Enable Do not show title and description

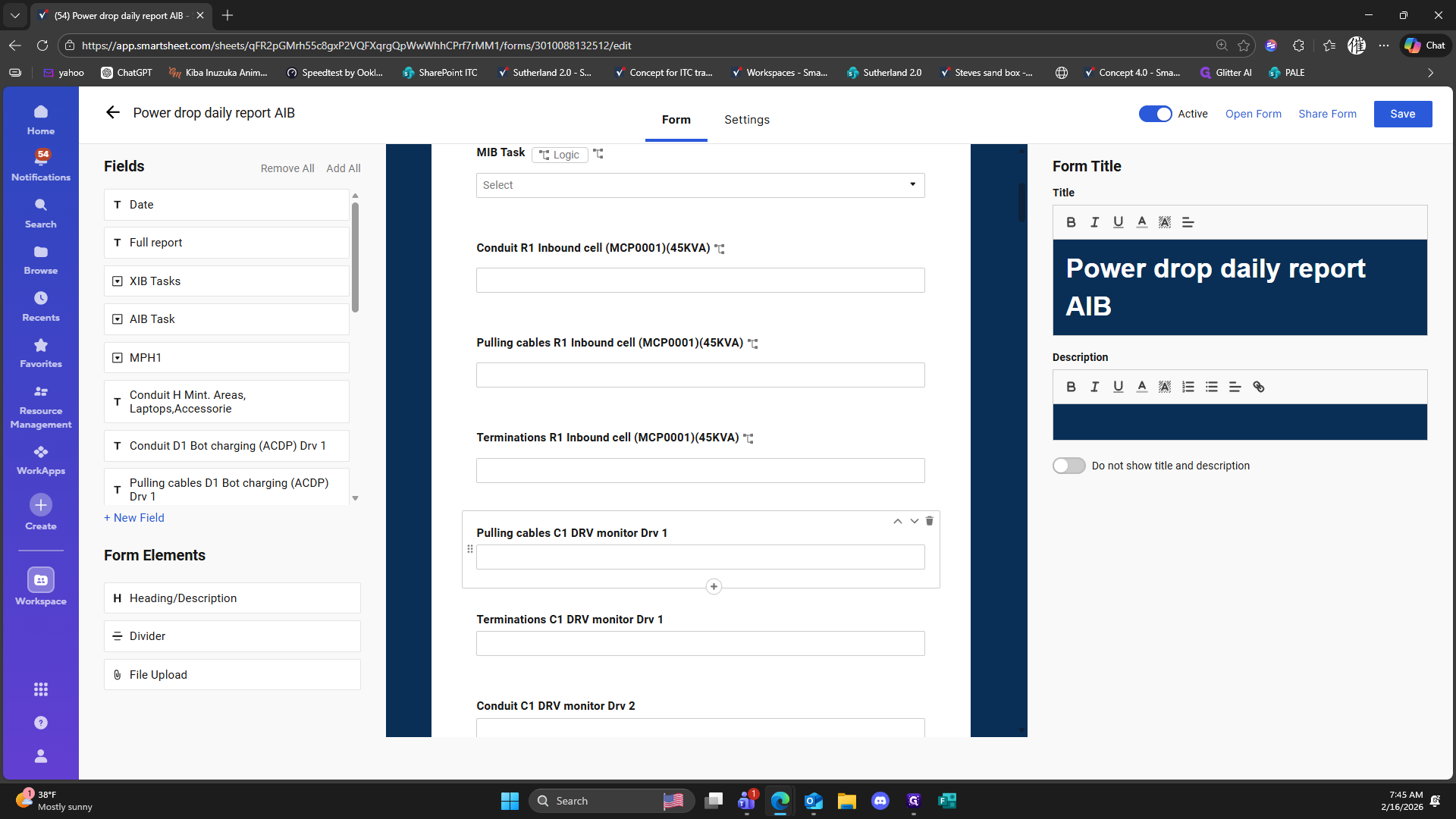click(x=1068, y=466)
